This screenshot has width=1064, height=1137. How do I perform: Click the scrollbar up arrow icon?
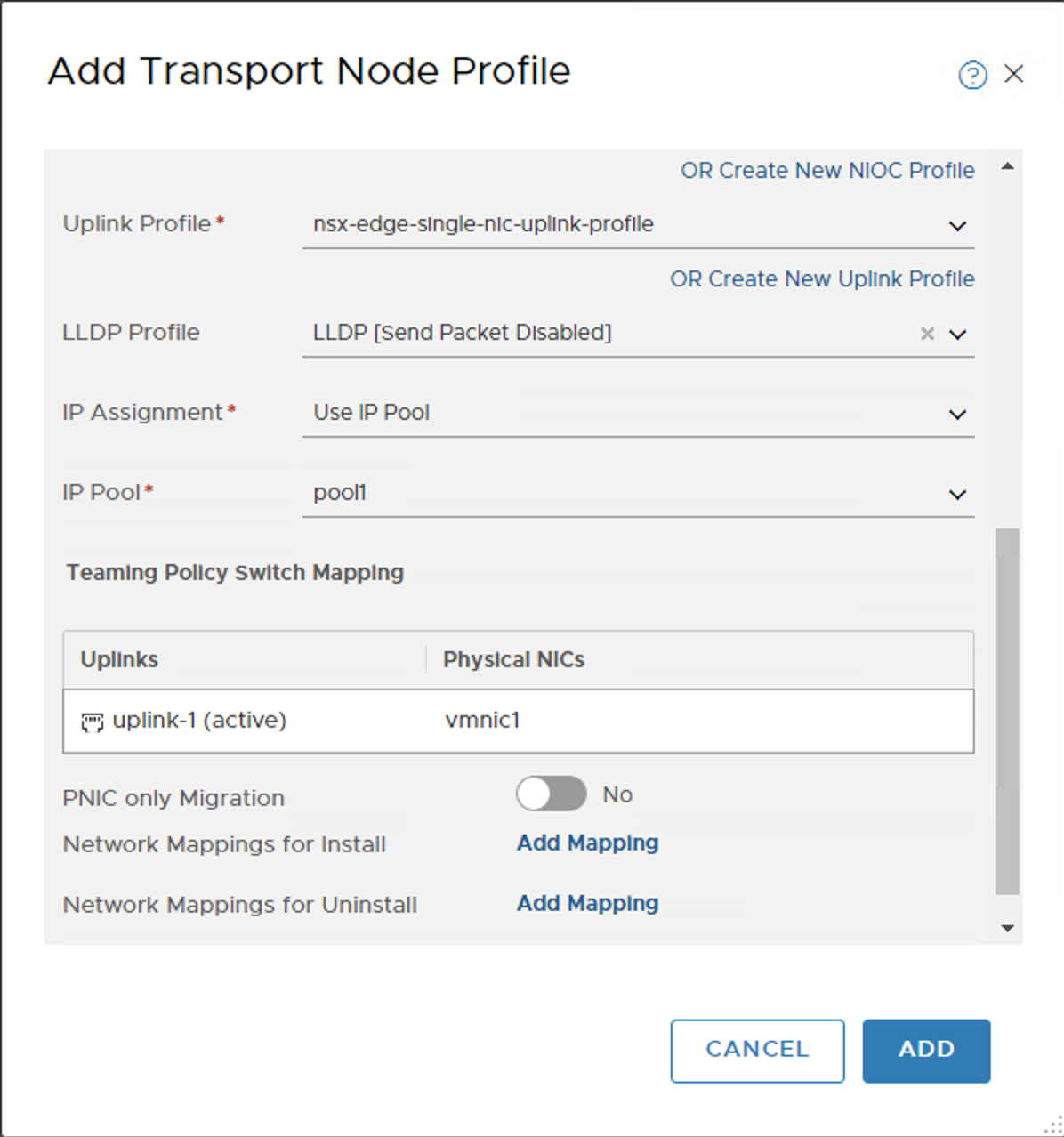pyautogui.click(x=1006, y=166)
